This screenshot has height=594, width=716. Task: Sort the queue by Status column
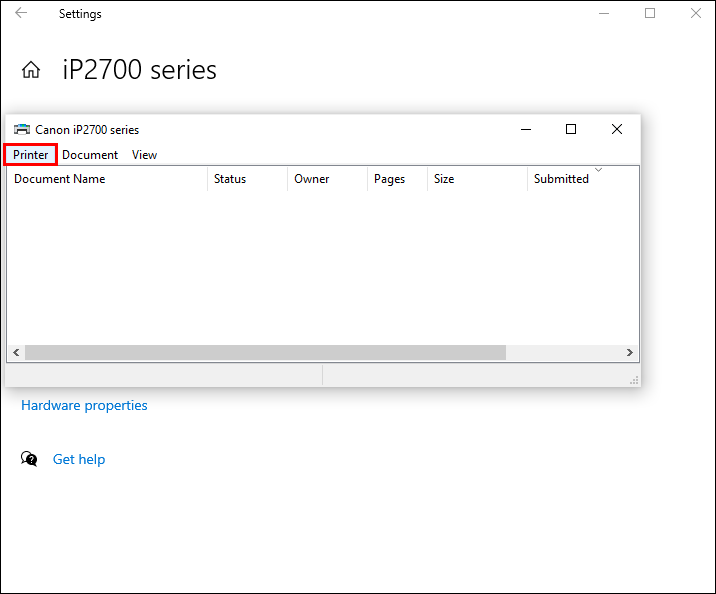pos(230,179)
